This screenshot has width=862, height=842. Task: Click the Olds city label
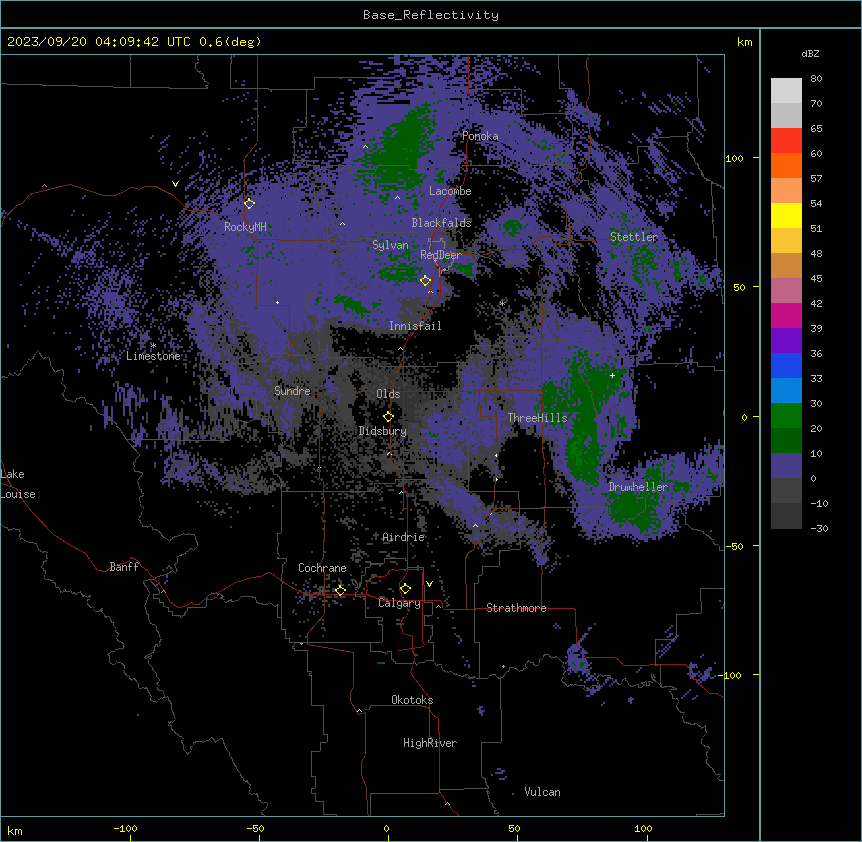click(x=388, y=394)
